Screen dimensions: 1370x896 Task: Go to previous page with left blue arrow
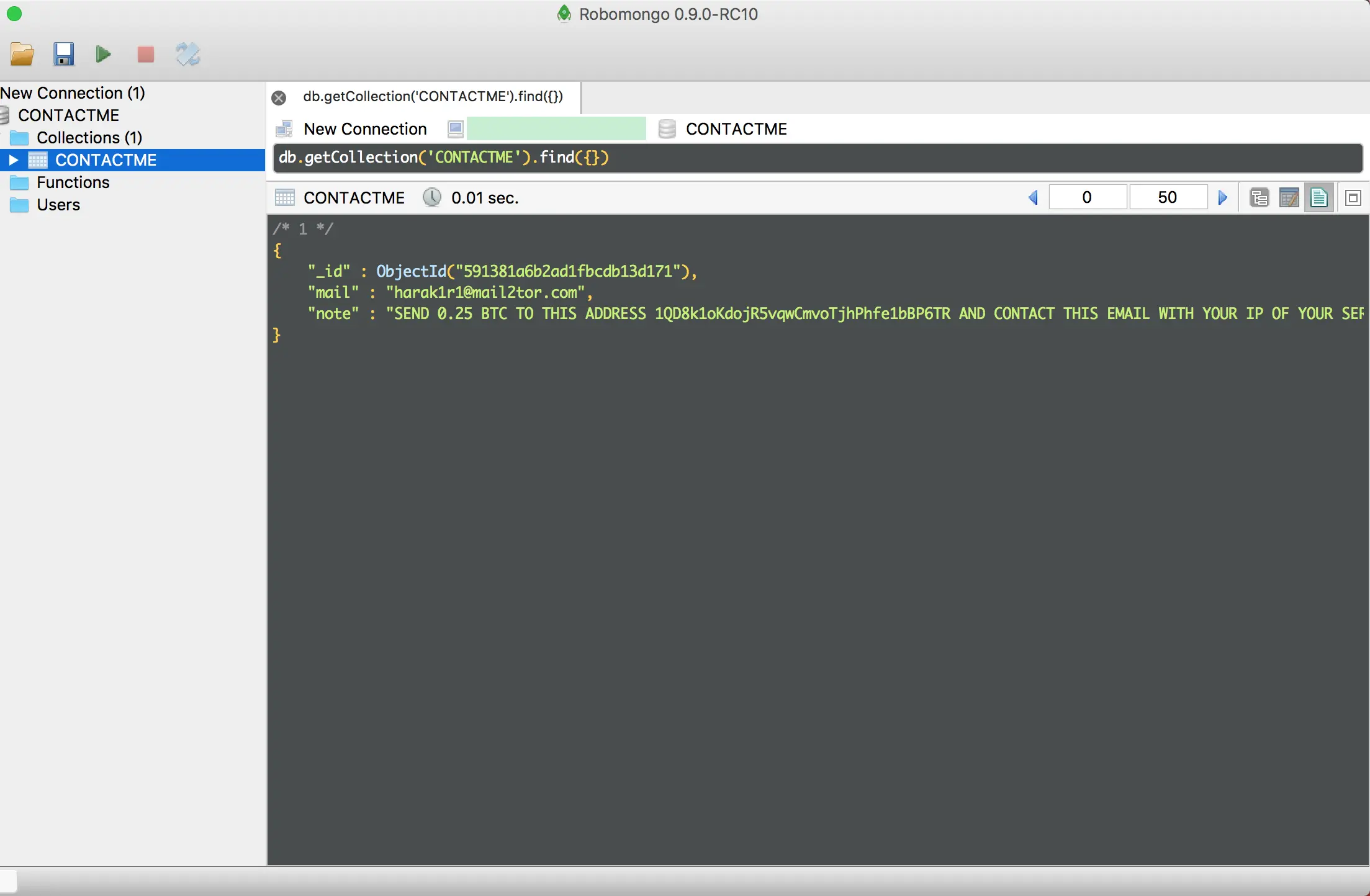coord(1034,198)
